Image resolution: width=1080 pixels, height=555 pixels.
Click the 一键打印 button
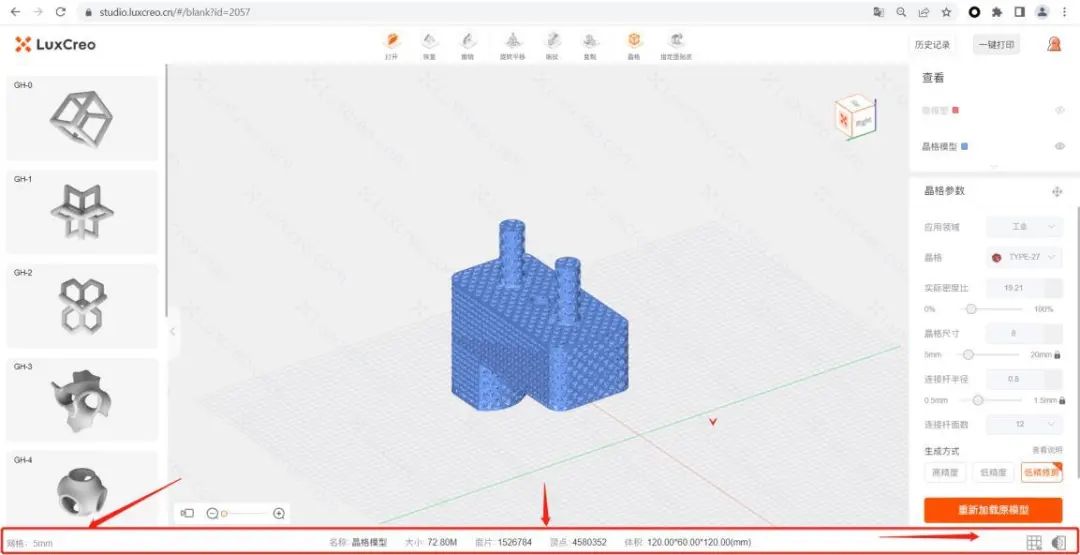[x=996, y=45]
